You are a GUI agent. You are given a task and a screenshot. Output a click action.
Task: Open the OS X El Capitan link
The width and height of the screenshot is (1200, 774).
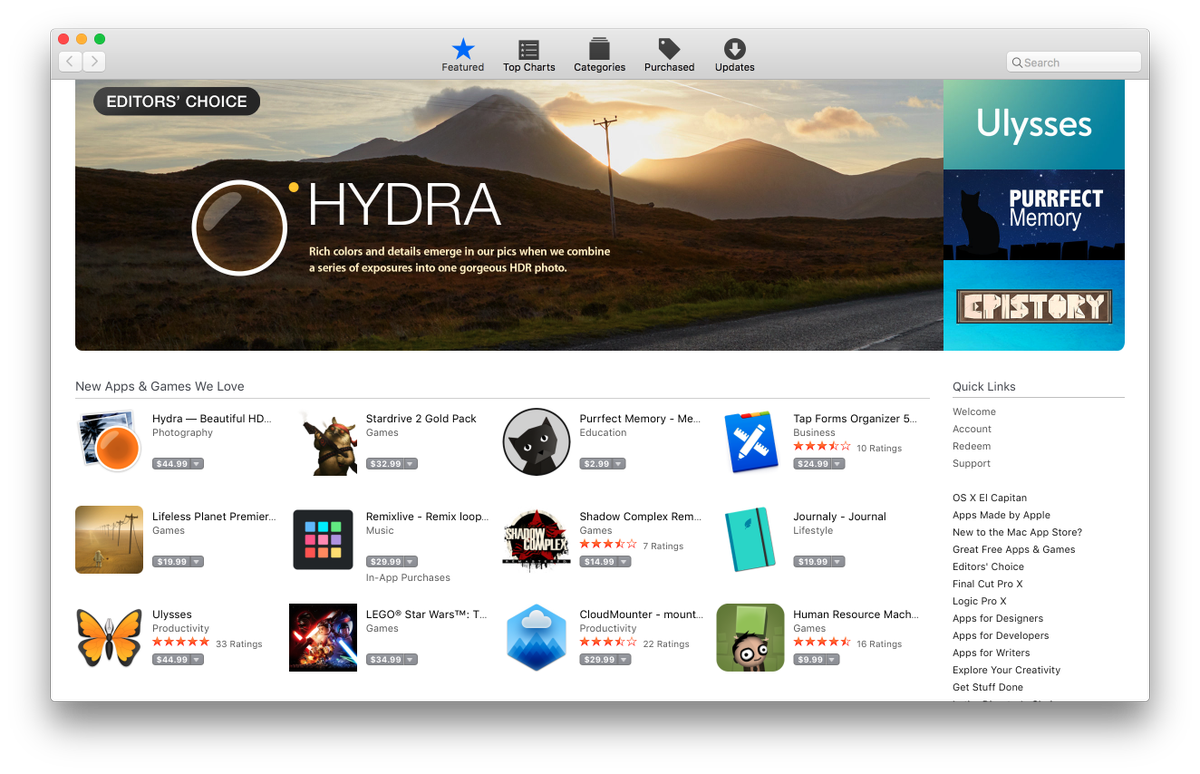pos(989,498)
